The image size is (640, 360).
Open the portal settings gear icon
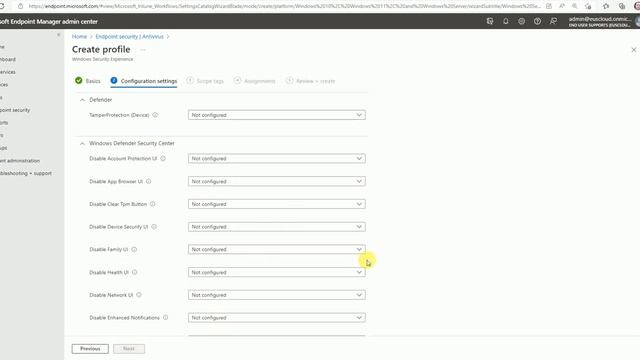[522, 21]
